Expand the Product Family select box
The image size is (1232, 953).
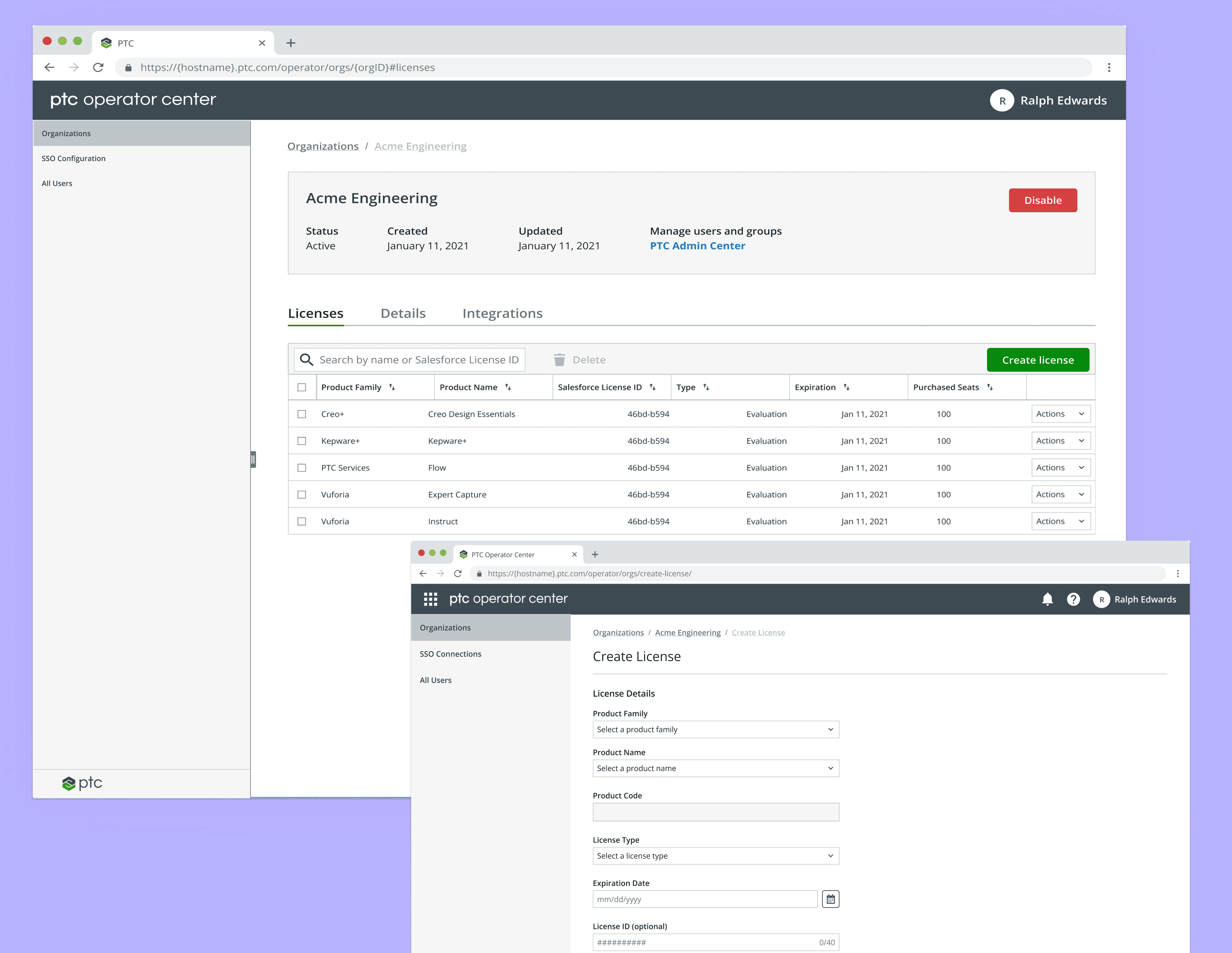(x=715, y=729)
